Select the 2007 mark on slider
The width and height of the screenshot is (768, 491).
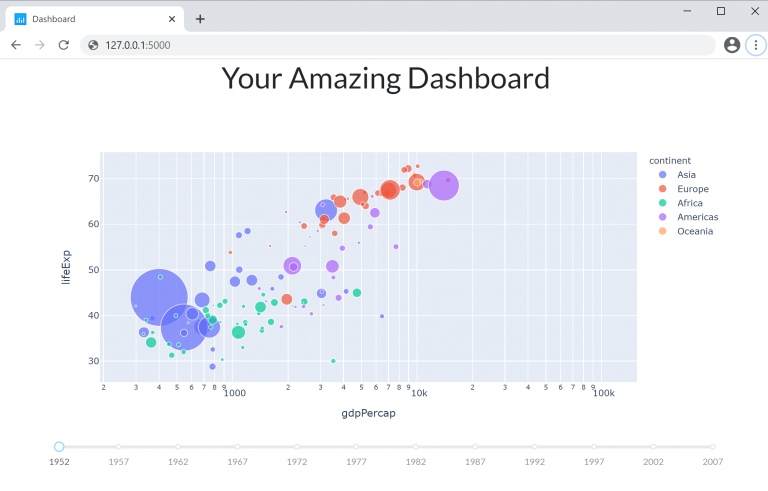point(713,447)
